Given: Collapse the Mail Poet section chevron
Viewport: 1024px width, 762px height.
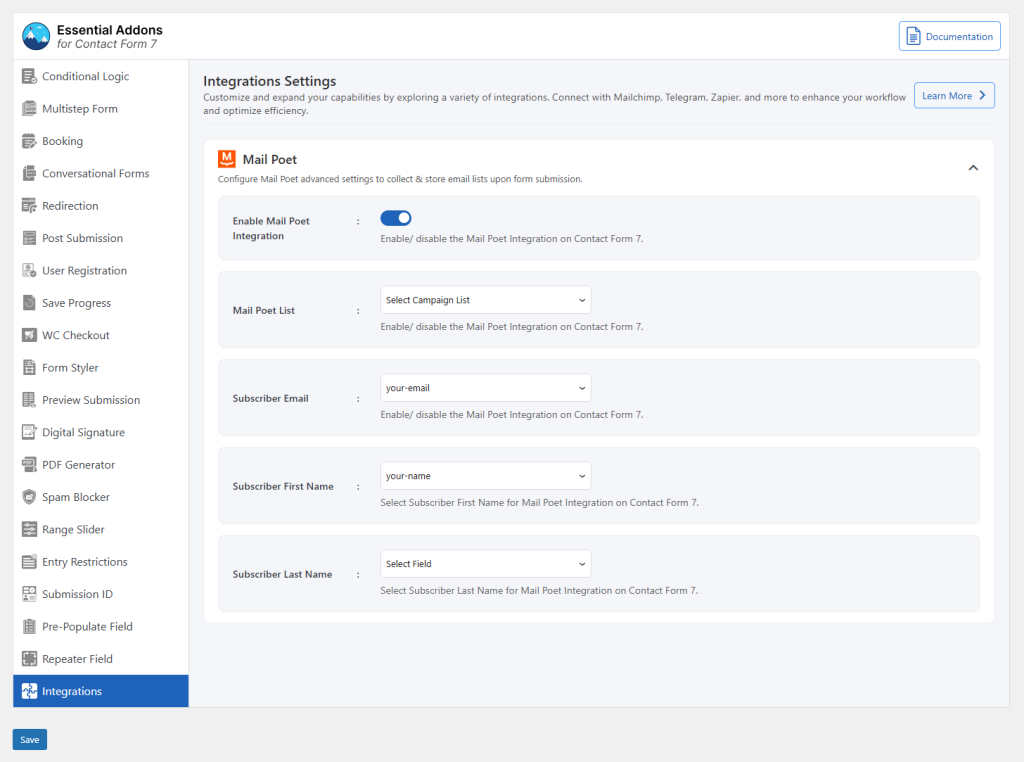Looking at the screenshot, I should coord(973,168).
